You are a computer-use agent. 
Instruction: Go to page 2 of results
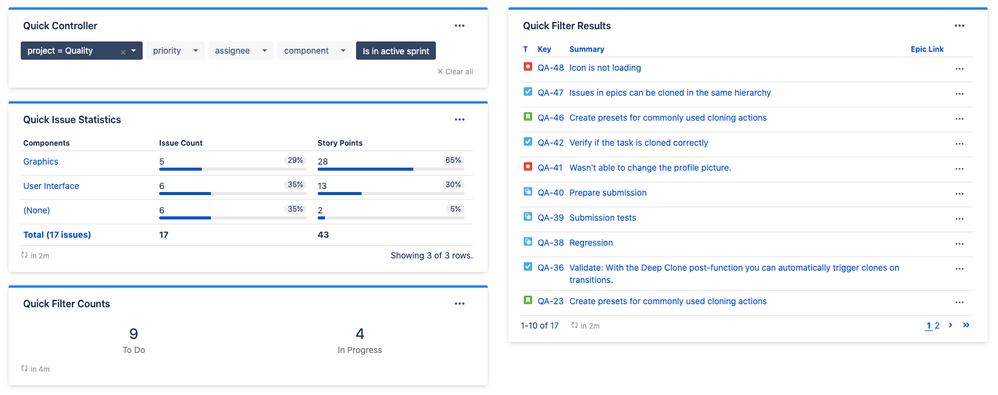click(937, 326)
